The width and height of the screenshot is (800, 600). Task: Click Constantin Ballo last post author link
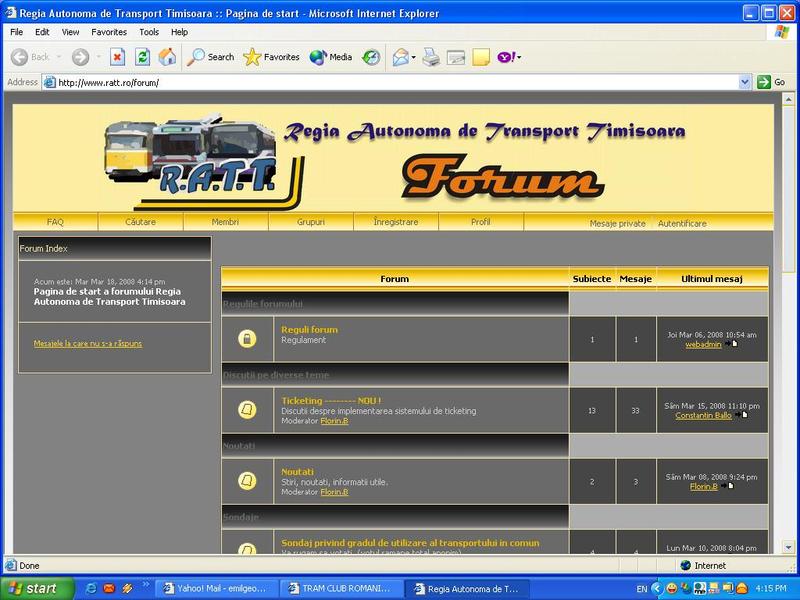[703, 415]
